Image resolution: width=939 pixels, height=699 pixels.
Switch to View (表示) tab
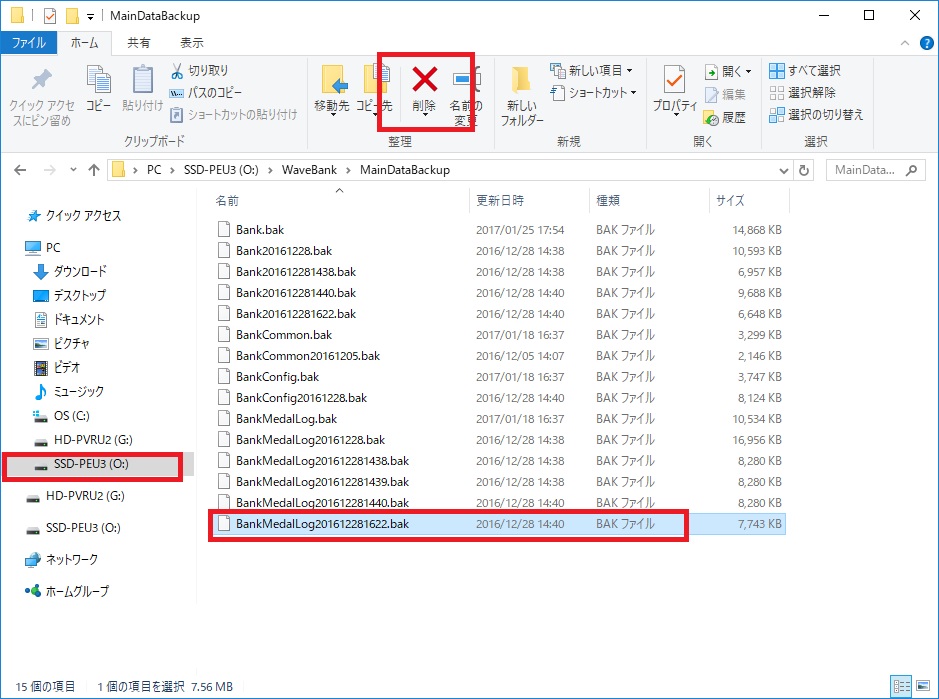coord(192,43)
